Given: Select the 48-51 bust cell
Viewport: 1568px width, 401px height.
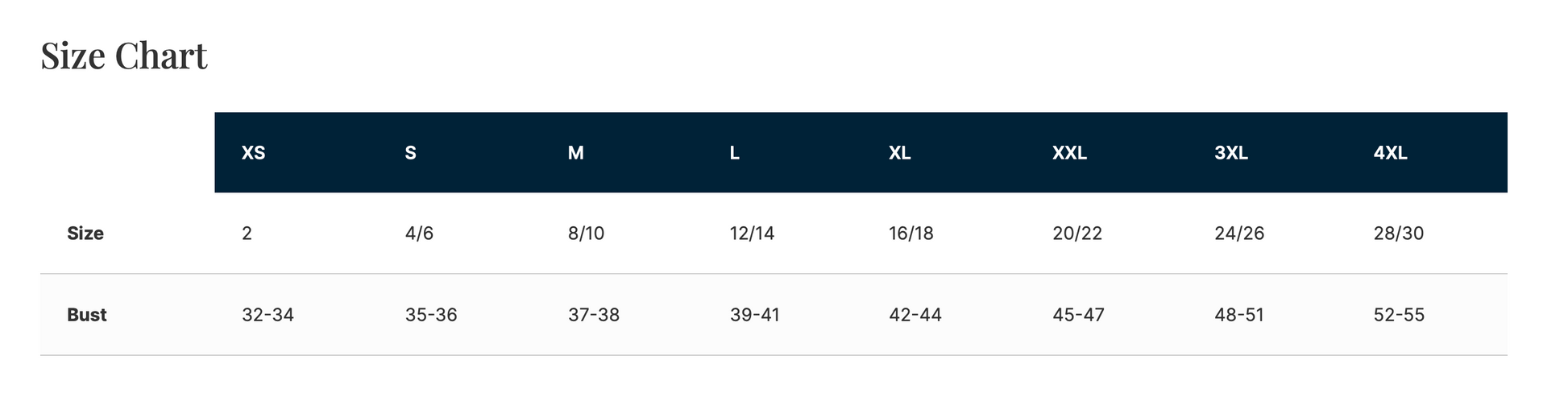Looking at the screenshot, I should click(x=1238, y=315).
